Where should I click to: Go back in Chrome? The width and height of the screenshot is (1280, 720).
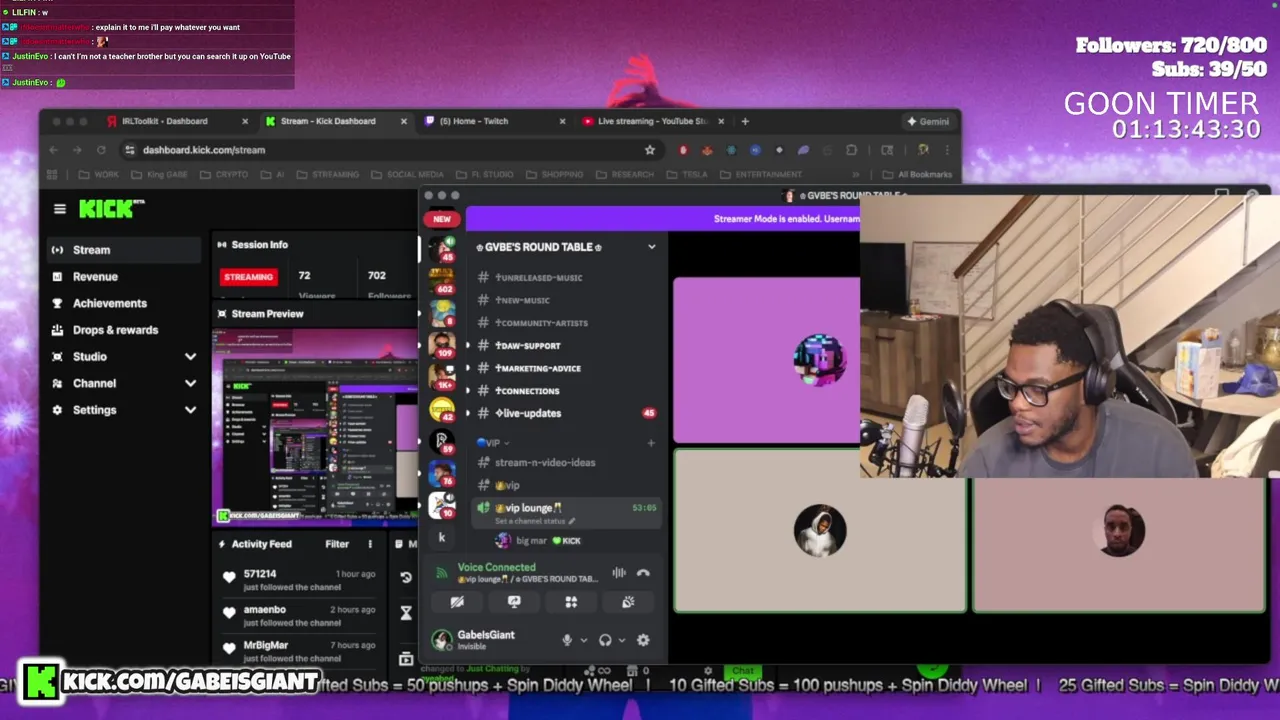click(x=53, y=150)
